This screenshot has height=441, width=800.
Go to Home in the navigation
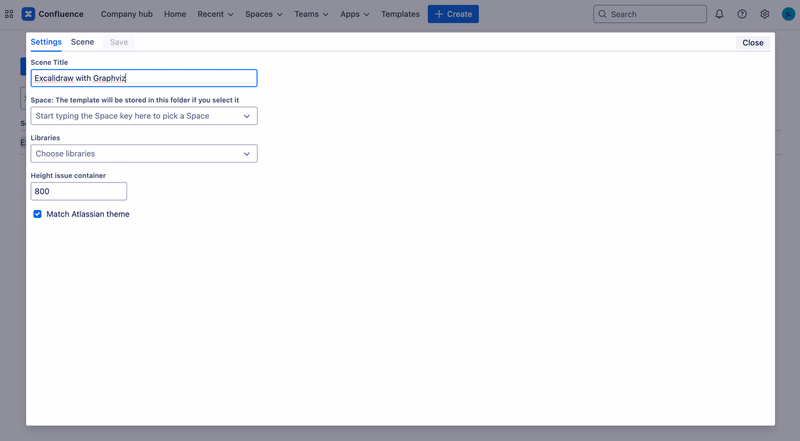click(175, 14)
